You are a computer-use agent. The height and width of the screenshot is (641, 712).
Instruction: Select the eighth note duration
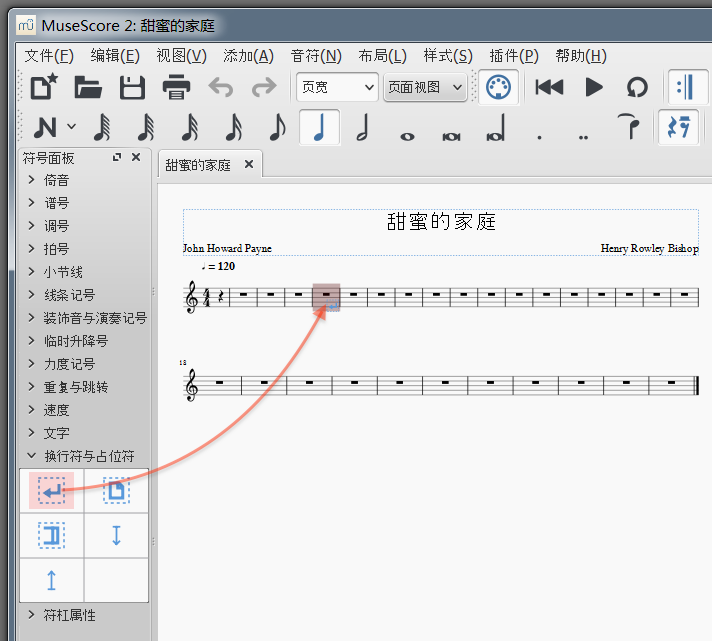coord(277,127)
